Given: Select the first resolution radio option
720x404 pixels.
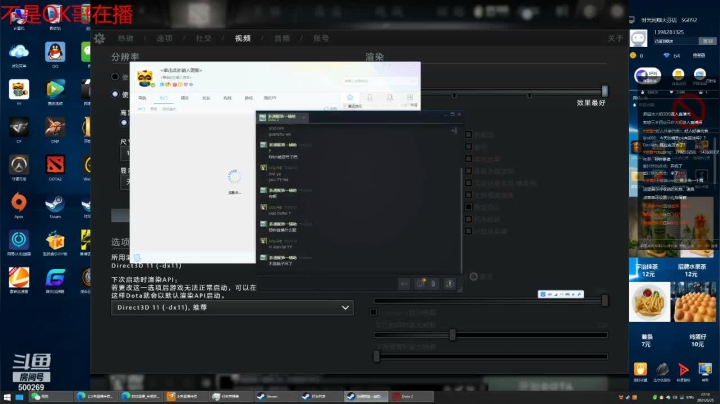Looking at the screenshot, I should point(115,77).
